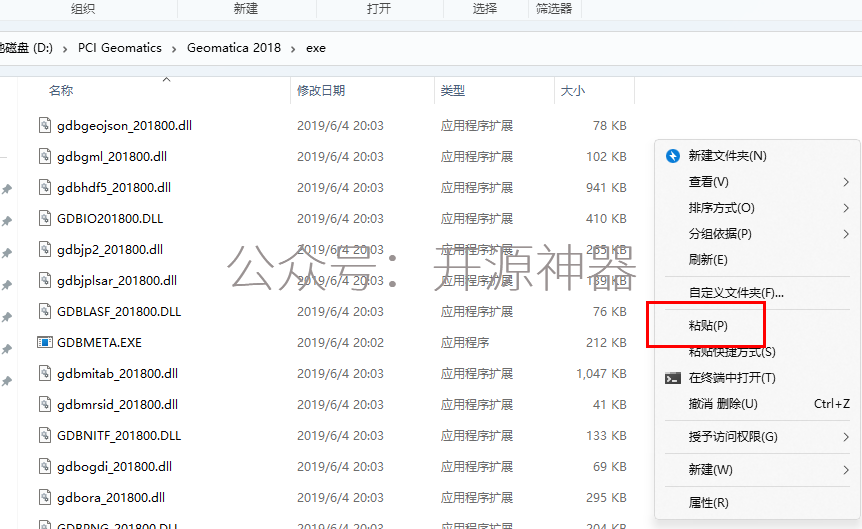862x529 pixels.
Task: Click the terminal icon beside 在终端中打开(T)
Action: coord(673,378)
